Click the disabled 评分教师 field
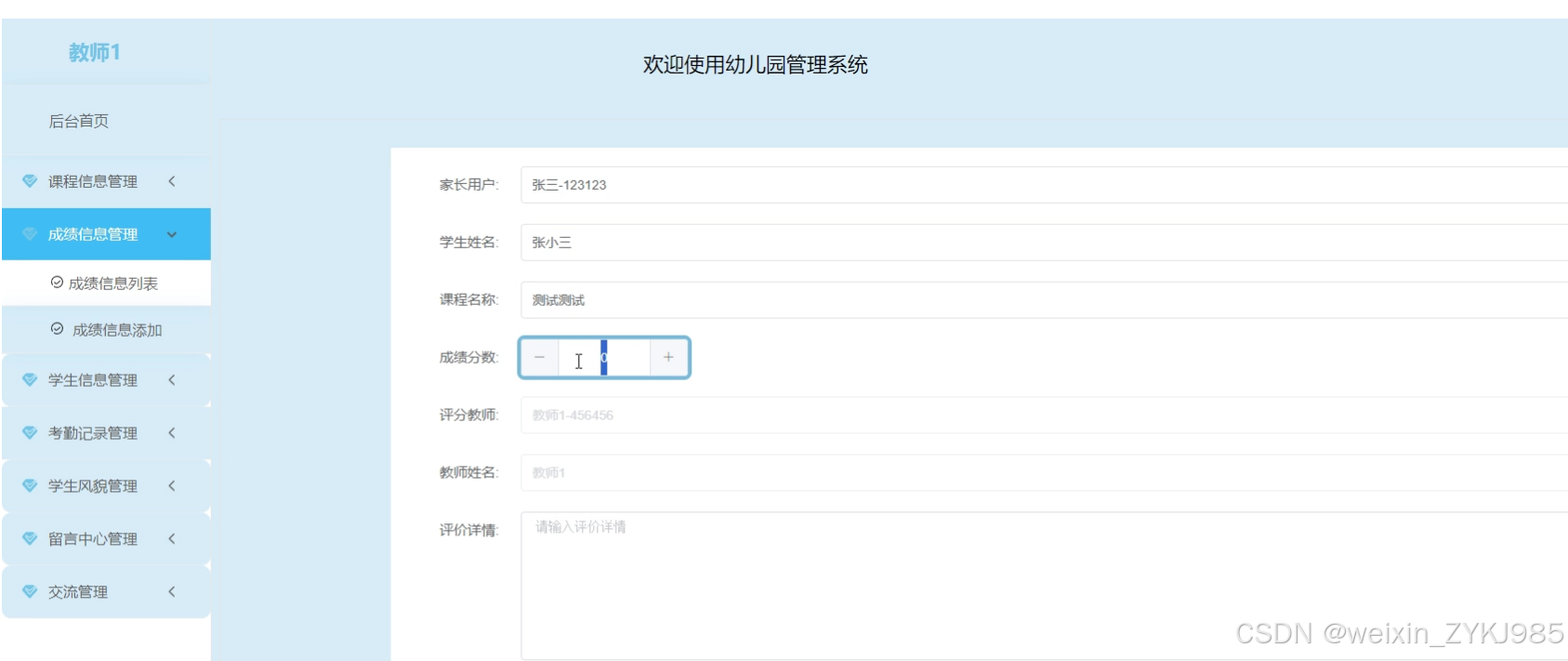The width and height of the screenshot is (1568, 661). [1044, 416]
